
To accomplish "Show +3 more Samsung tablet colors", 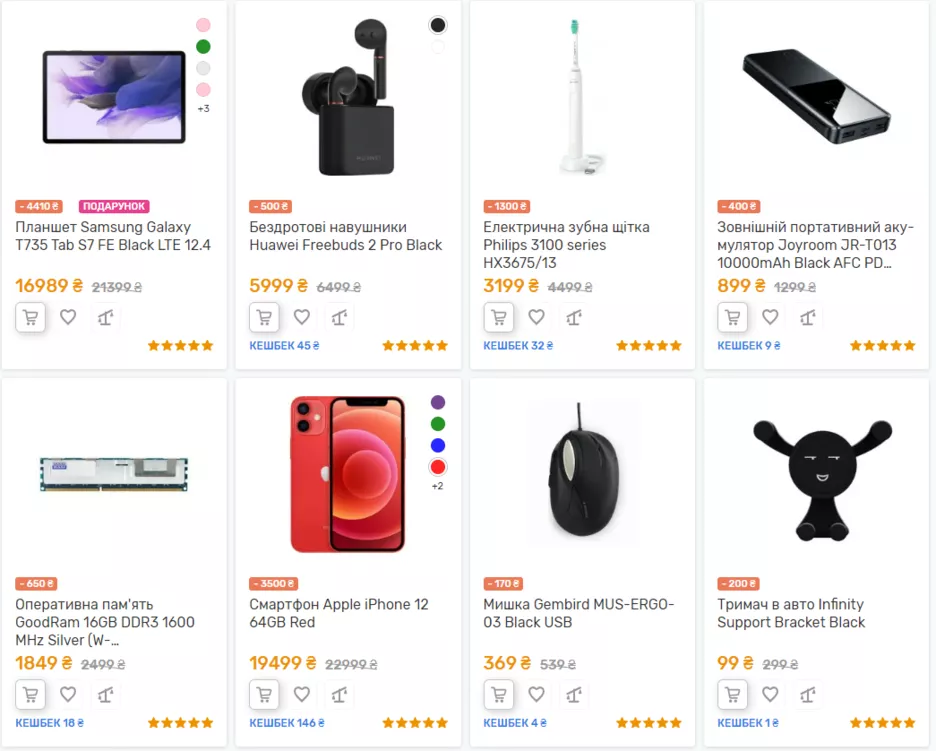I will click(x=204, y=108).
